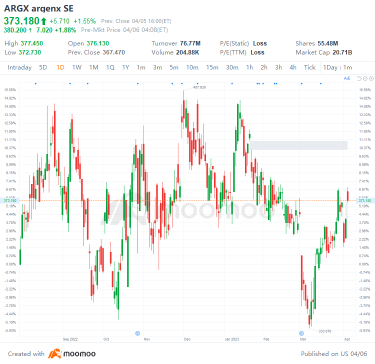Click the current price 373.180

click(22, 21)
